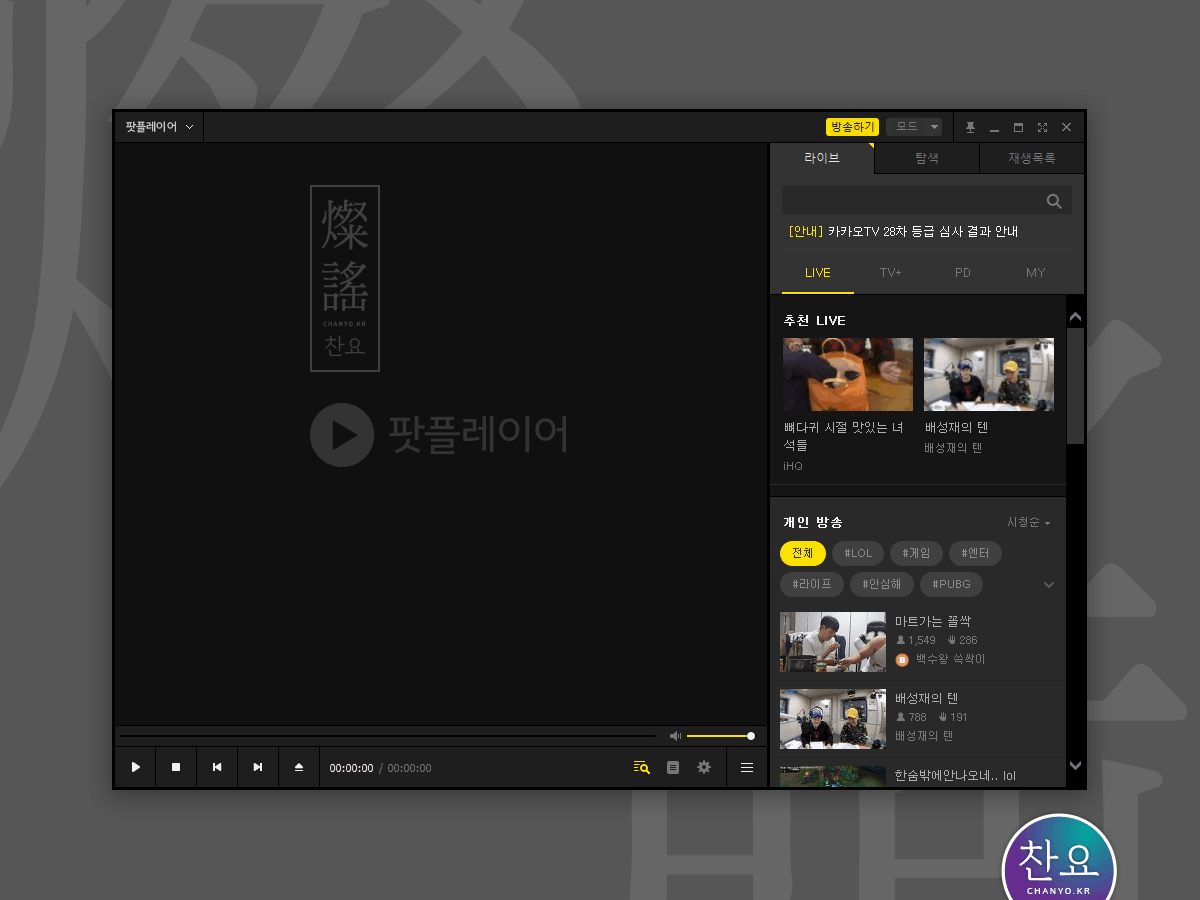Select the MY sub-tab
The width and height of the screenshot is (1200, 900).
1036,273
